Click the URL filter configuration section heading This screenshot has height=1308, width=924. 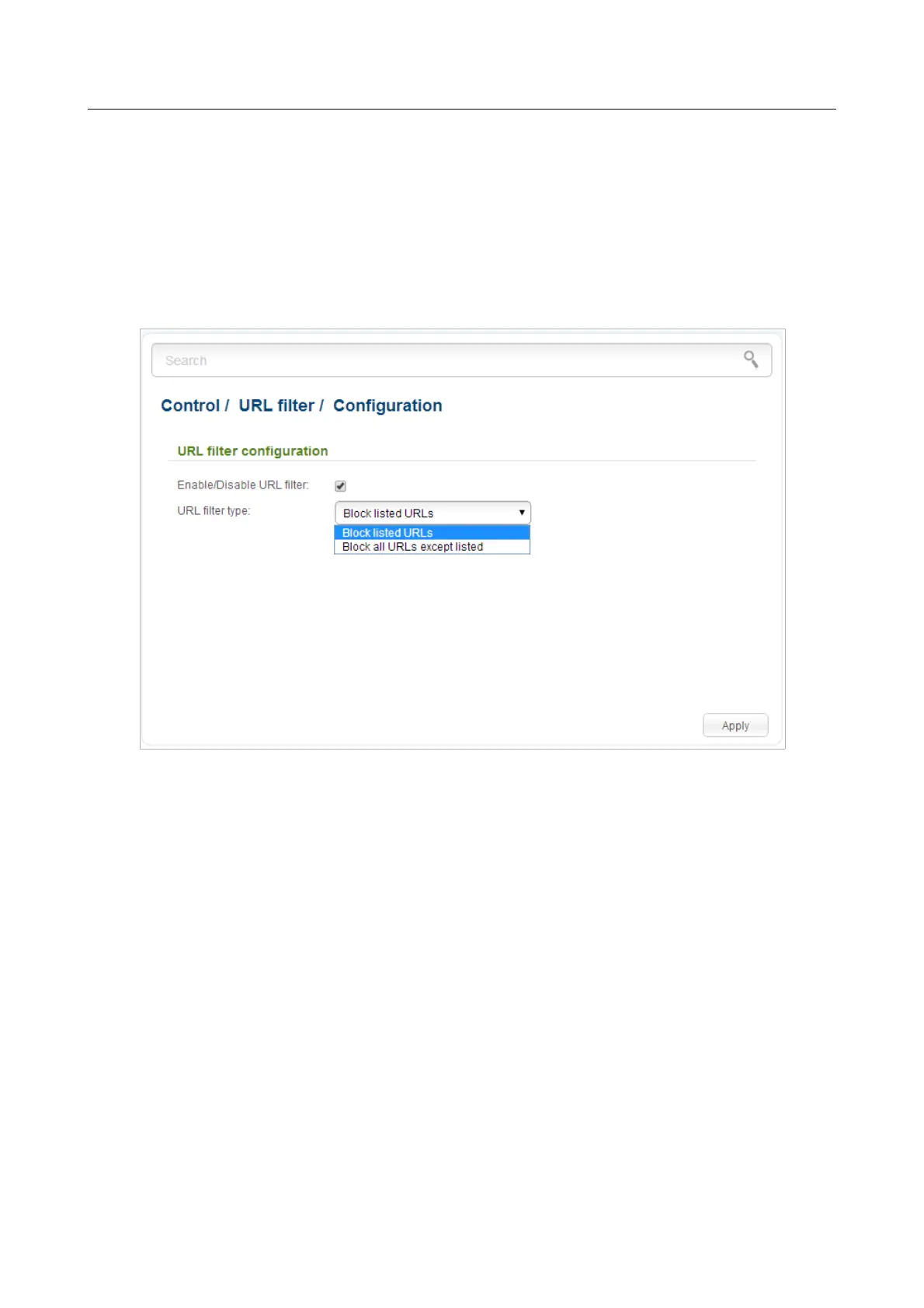pos(252,451)
